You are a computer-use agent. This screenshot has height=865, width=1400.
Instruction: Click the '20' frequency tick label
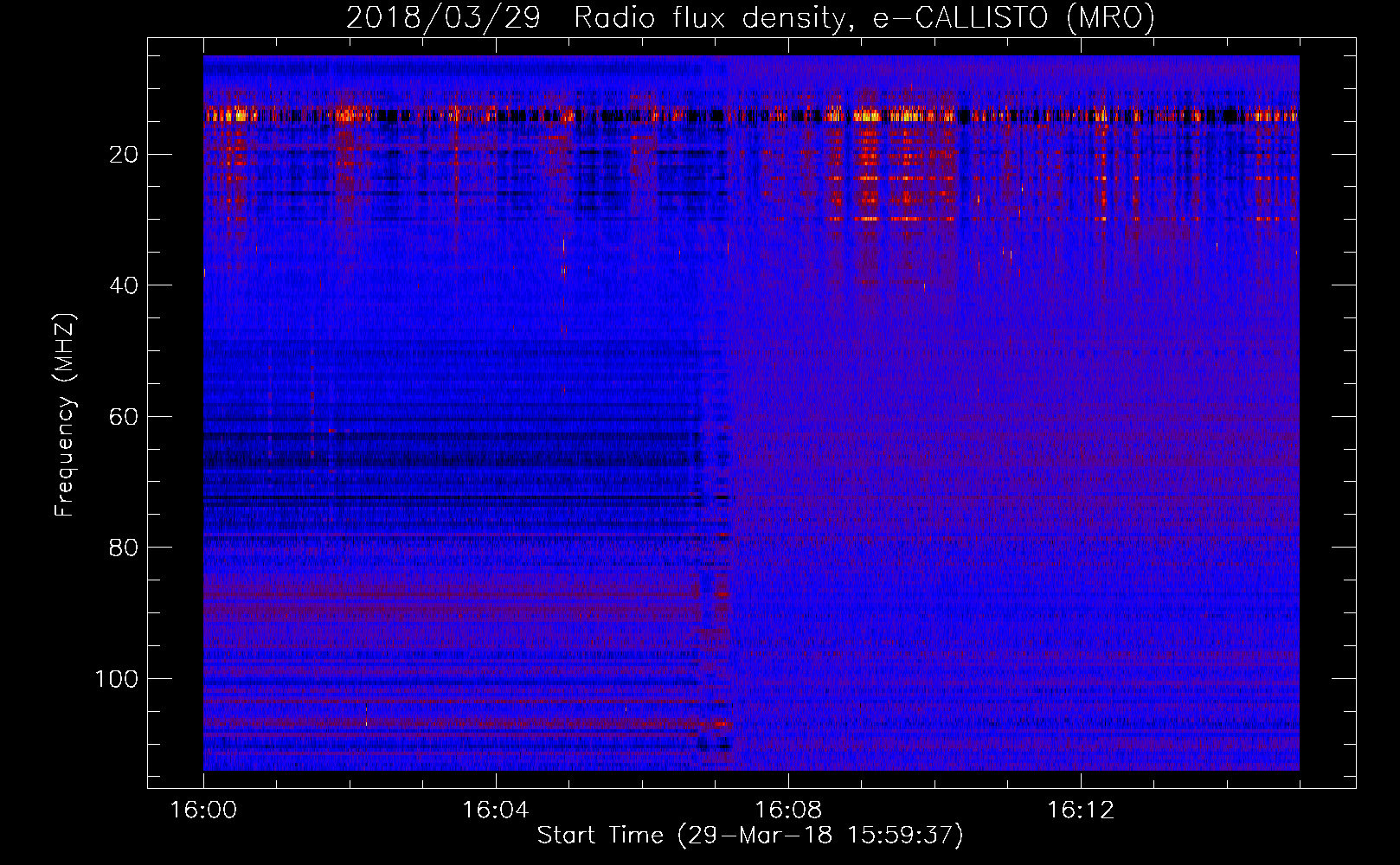pos(125,155)
